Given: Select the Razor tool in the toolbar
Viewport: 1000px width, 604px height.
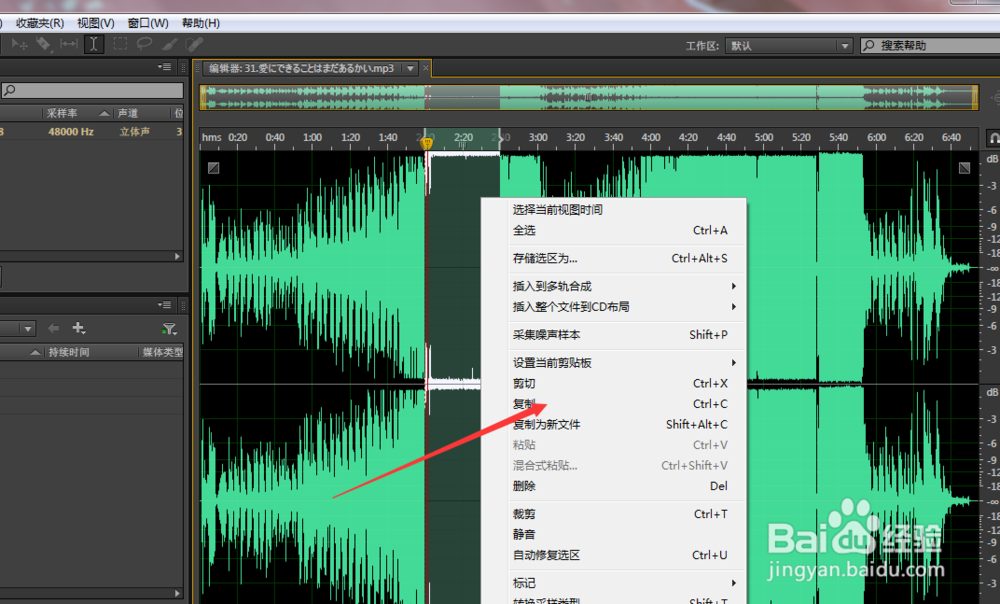Looking at the screenshot, I should pyautogui.click(x=42, y=44).
